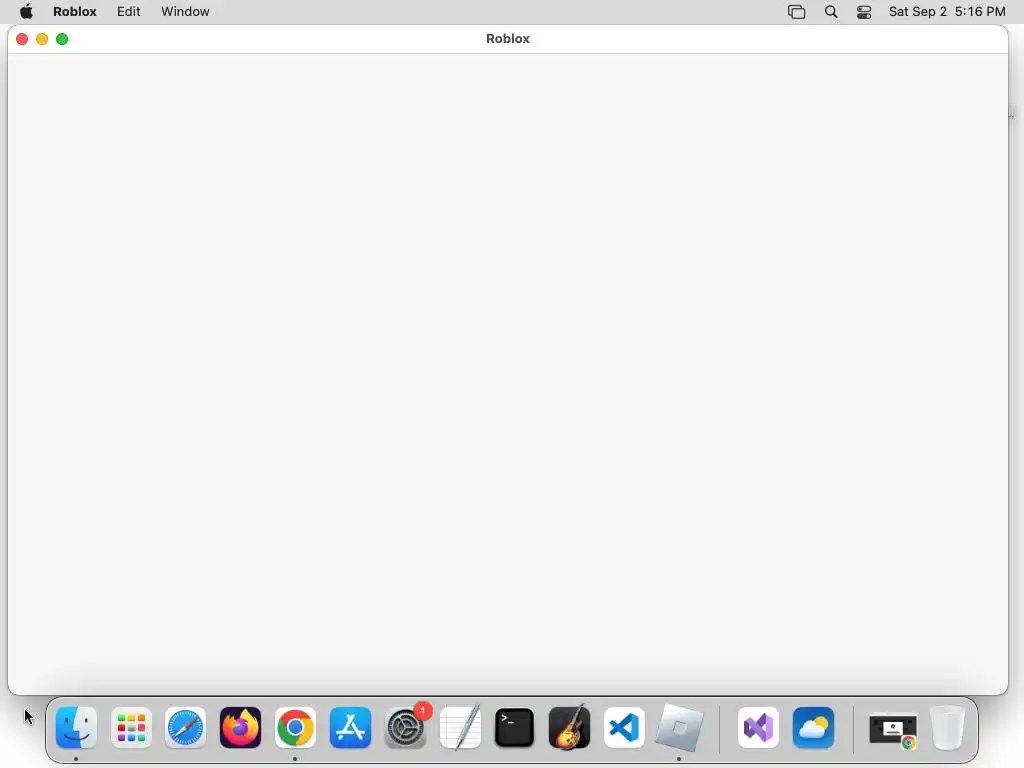This screenshot has width=1024, height=768.
Task: Click the Stage Manager icon in menu bar
Action: click(797, 12)
